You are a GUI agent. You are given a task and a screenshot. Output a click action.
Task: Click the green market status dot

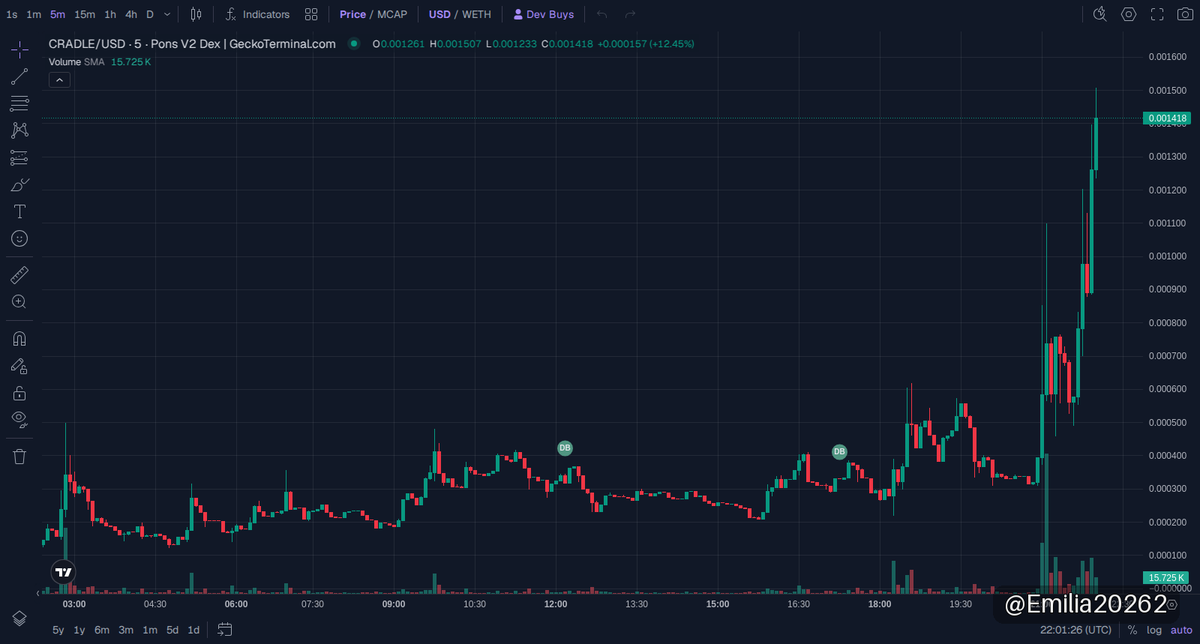354,44
